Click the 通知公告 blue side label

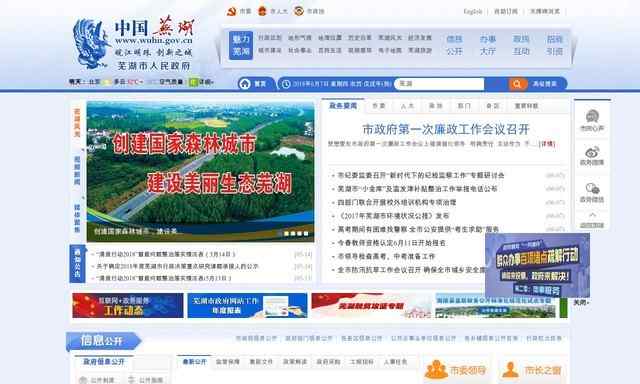coord(78,264)
